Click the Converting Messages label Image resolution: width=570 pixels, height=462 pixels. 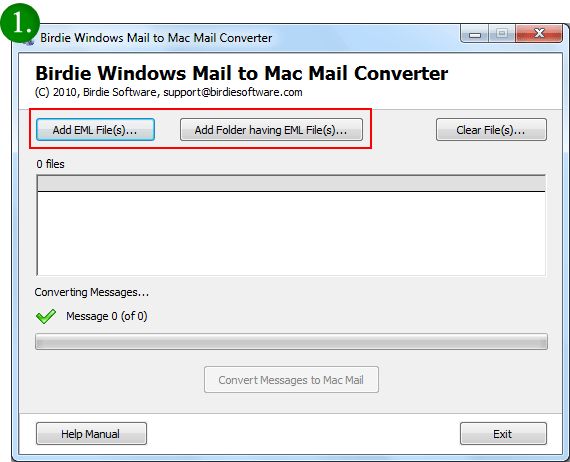click(x=92, y=292)
